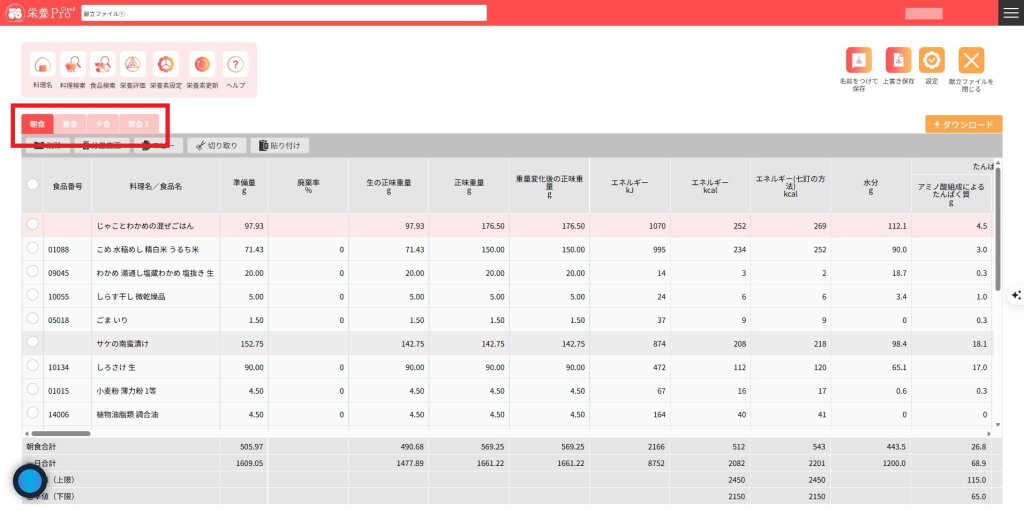Open the 料理名 dish name tool
The width and height of the screenshot is (1024, 511).
click(x=42, y=65)
